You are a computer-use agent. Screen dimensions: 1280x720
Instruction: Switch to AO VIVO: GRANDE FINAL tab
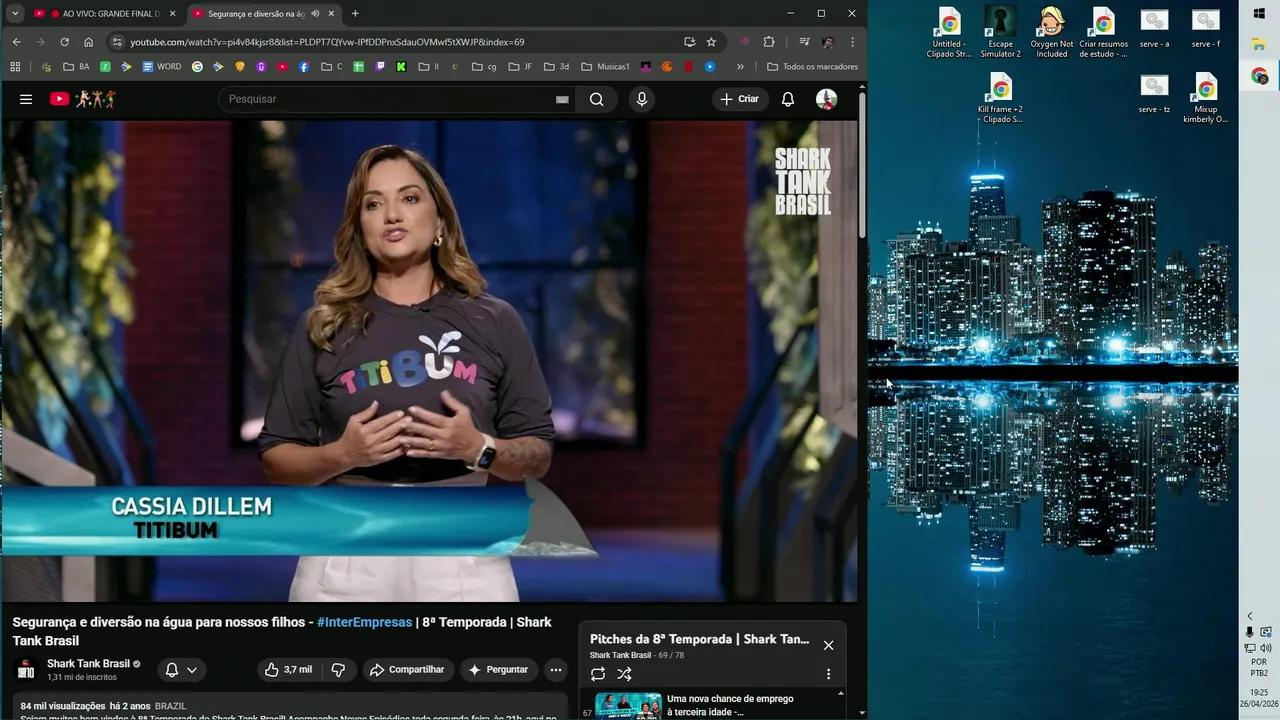[105, 14]
